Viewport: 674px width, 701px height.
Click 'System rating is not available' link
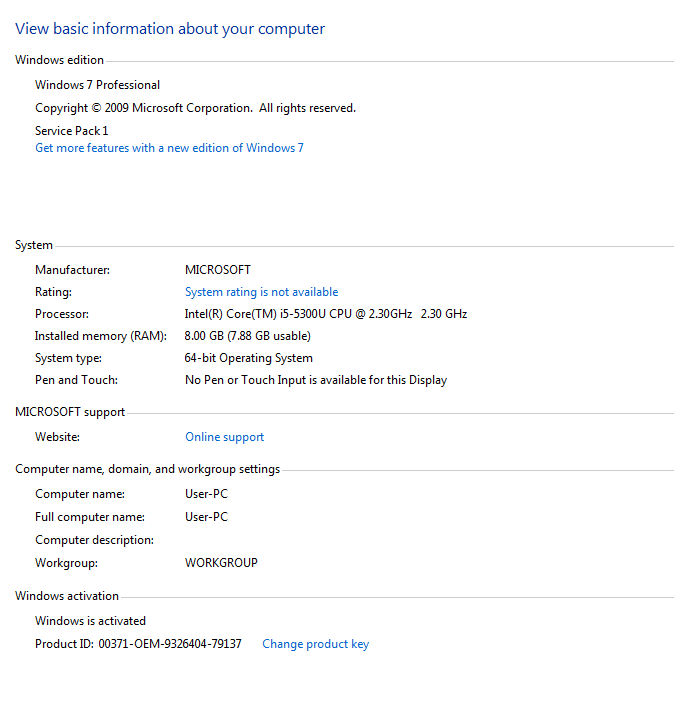click(261, 292)
